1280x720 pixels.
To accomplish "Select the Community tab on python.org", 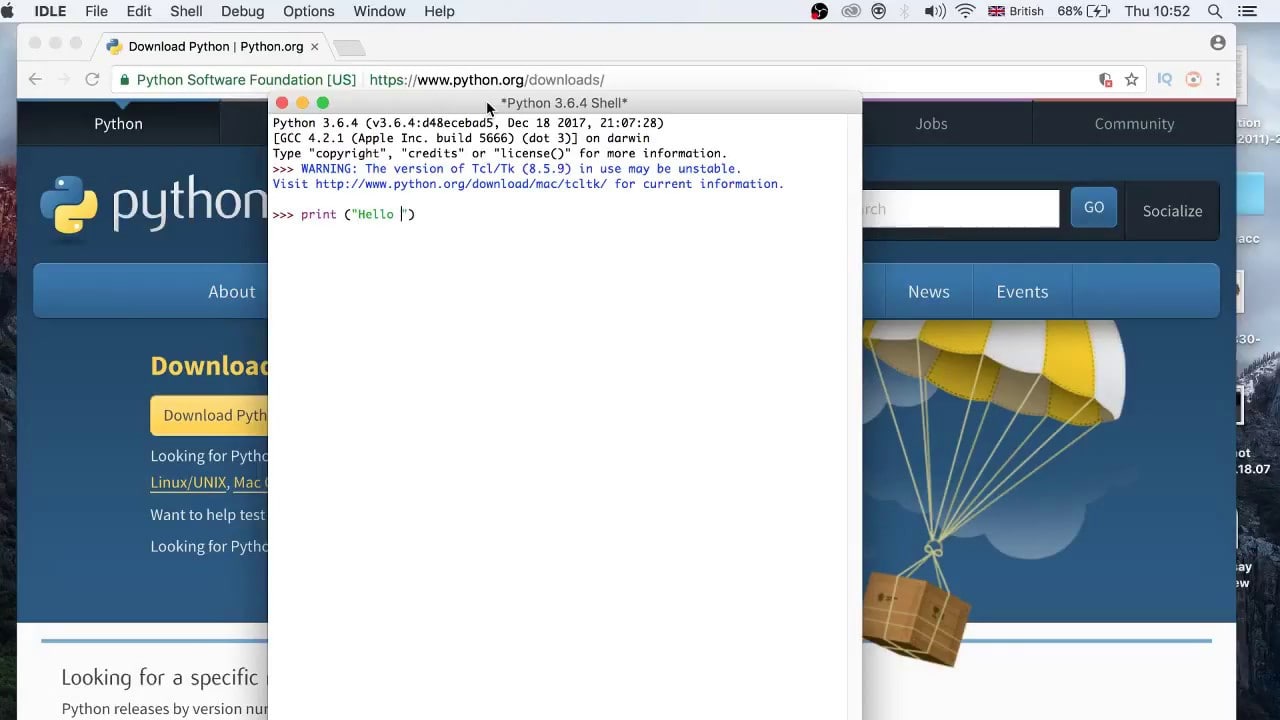I will pyautogui.click(x=1134, y=124).
